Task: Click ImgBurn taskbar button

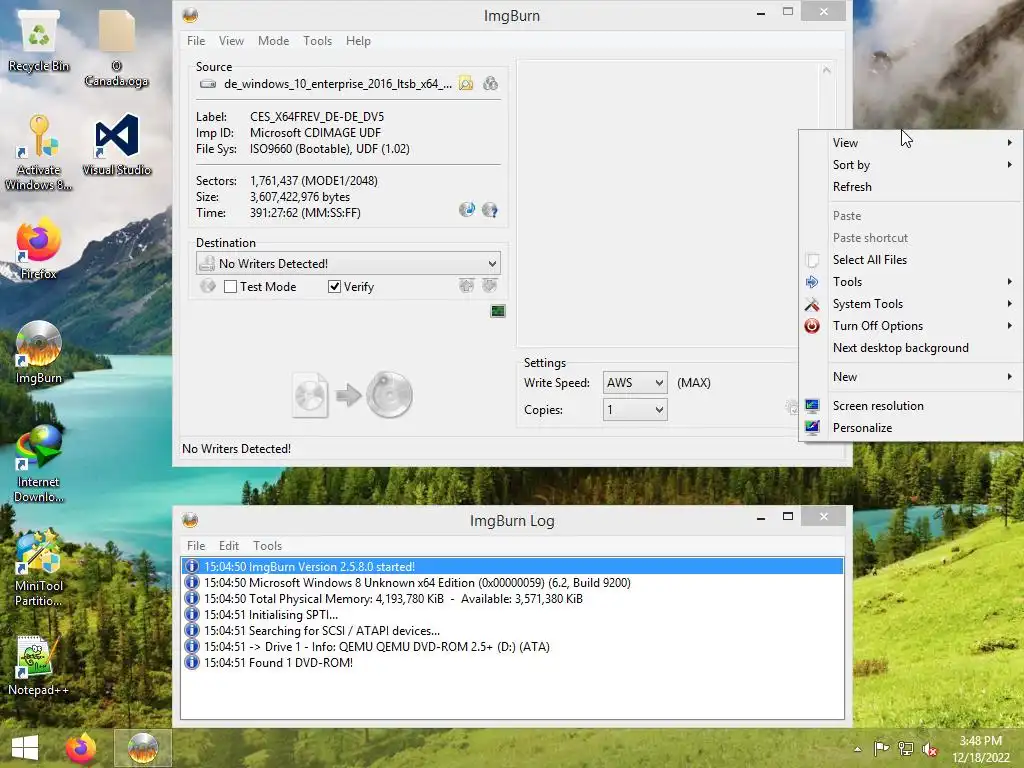Action: point(142,748)
